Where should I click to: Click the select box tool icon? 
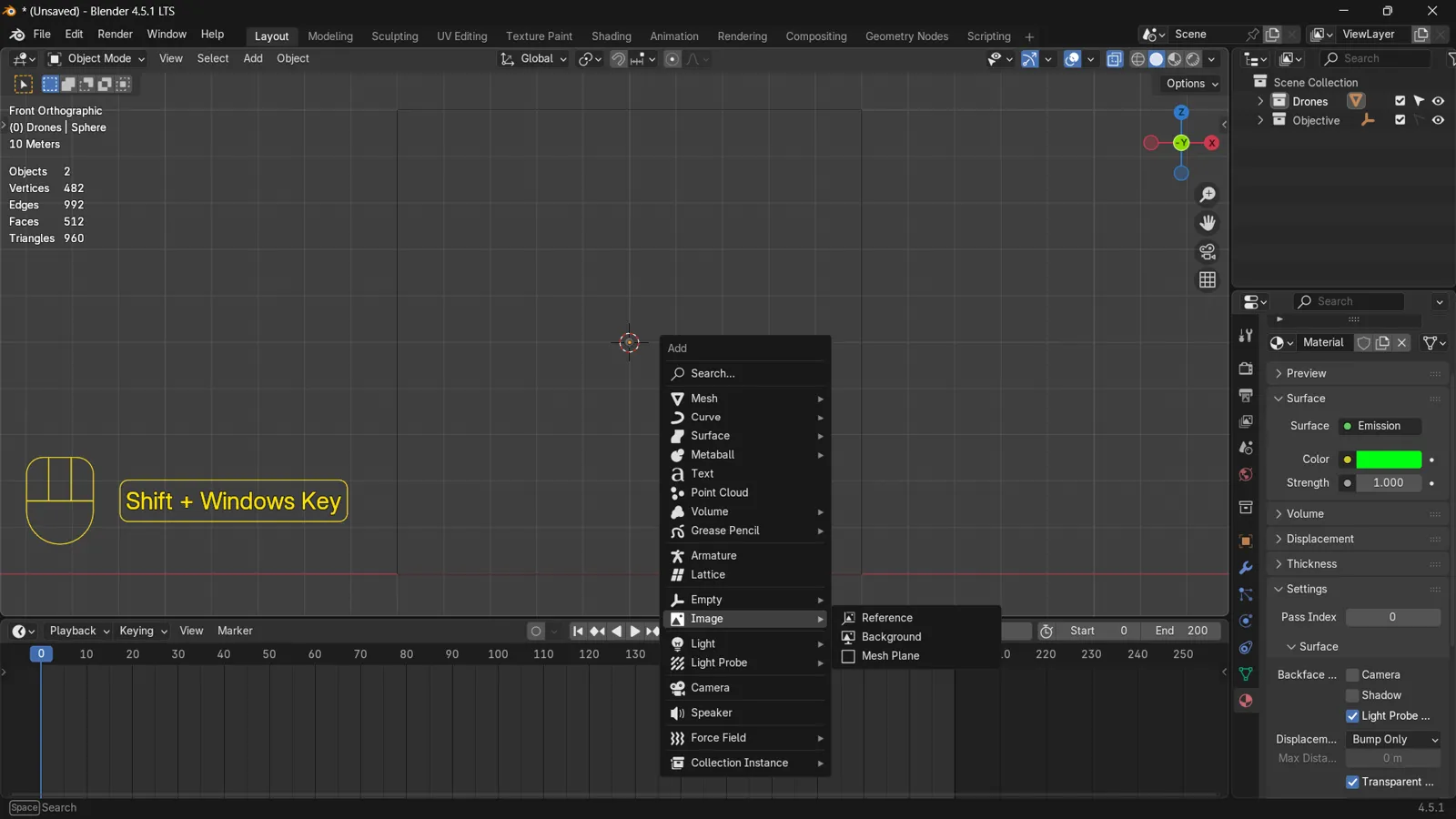tap(24, 85)
